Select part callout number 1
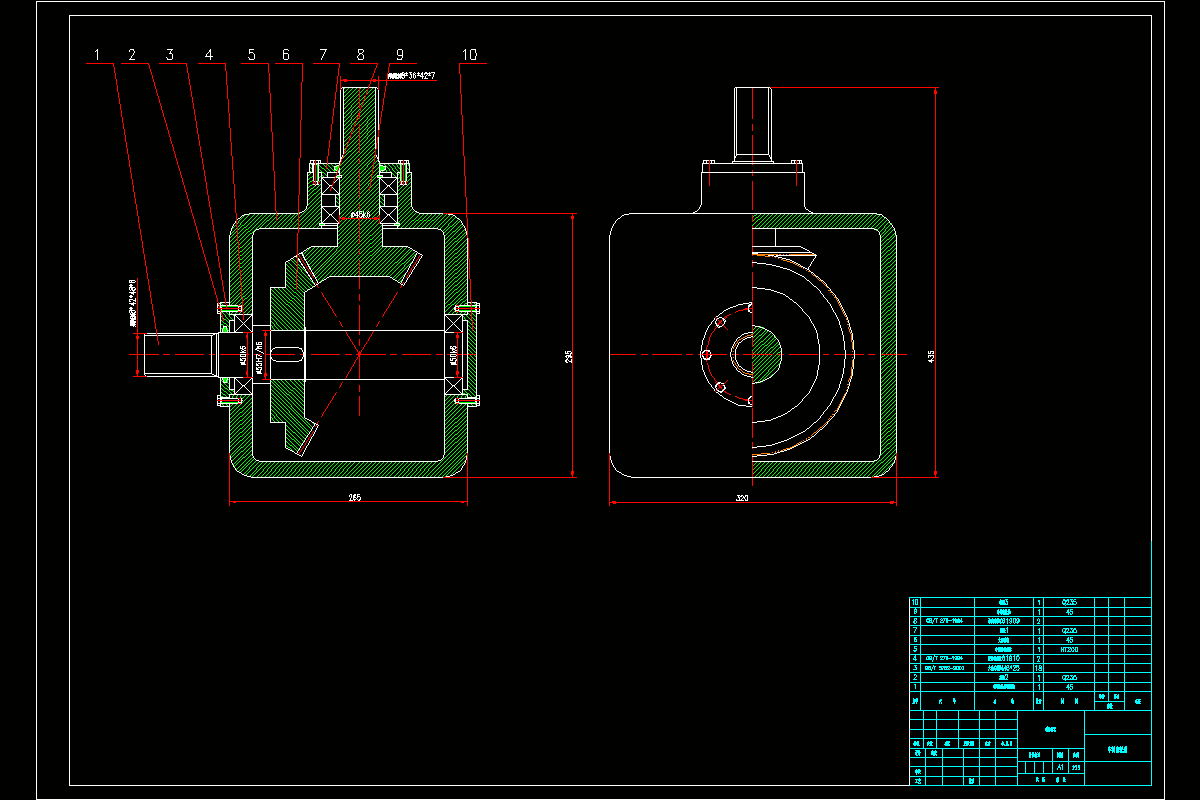This screenshot has height=800, width=1200. (x=98, y=54)
